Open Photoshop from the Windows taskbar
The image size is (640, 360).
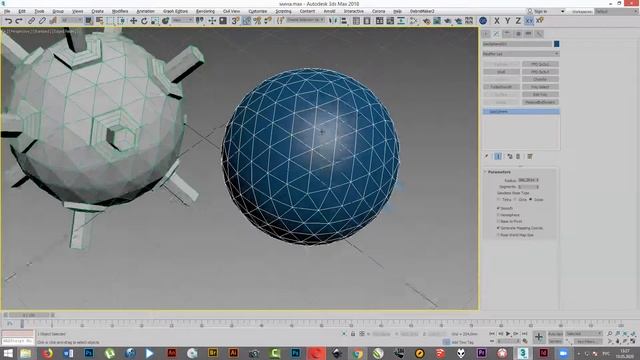89,353
